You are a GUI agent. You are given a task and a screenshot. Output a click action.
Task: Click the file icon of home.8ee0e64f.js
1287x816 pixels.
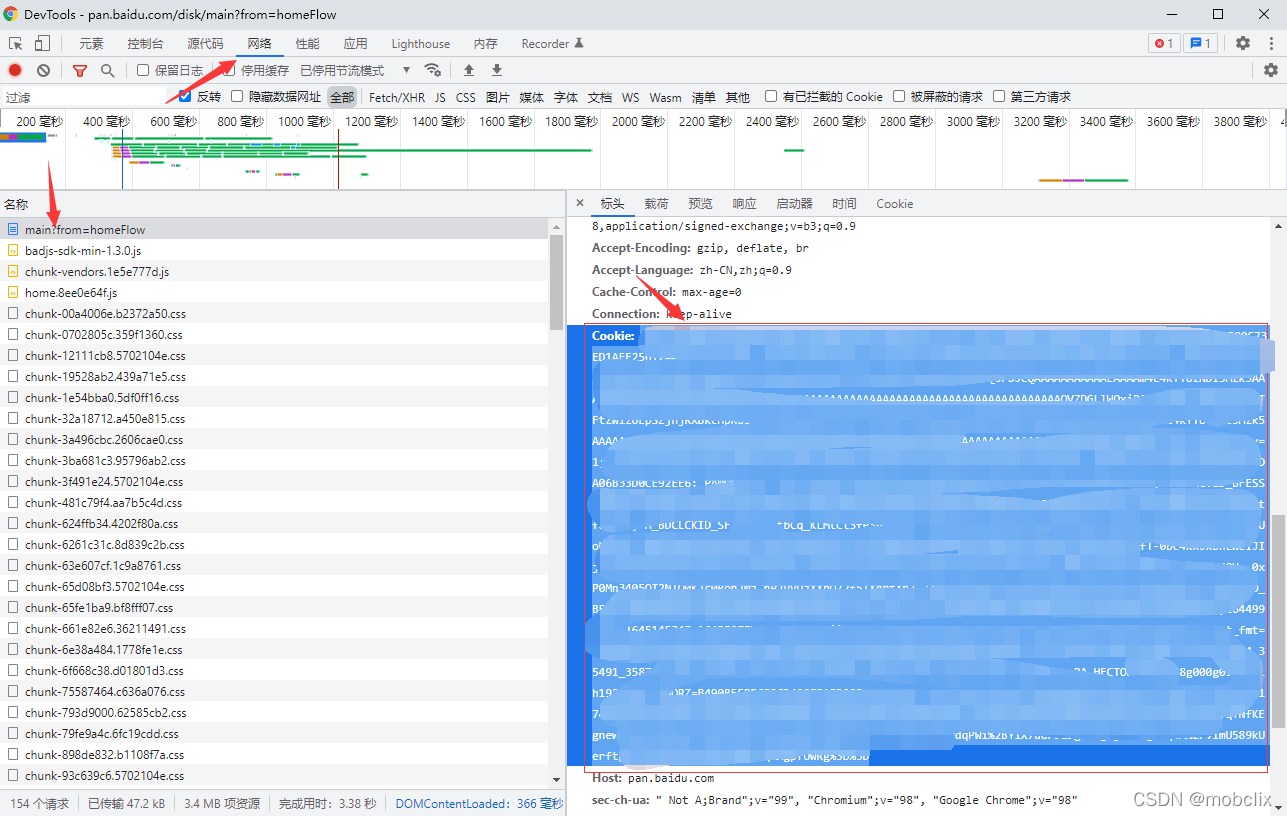click(x=13, y=292)
